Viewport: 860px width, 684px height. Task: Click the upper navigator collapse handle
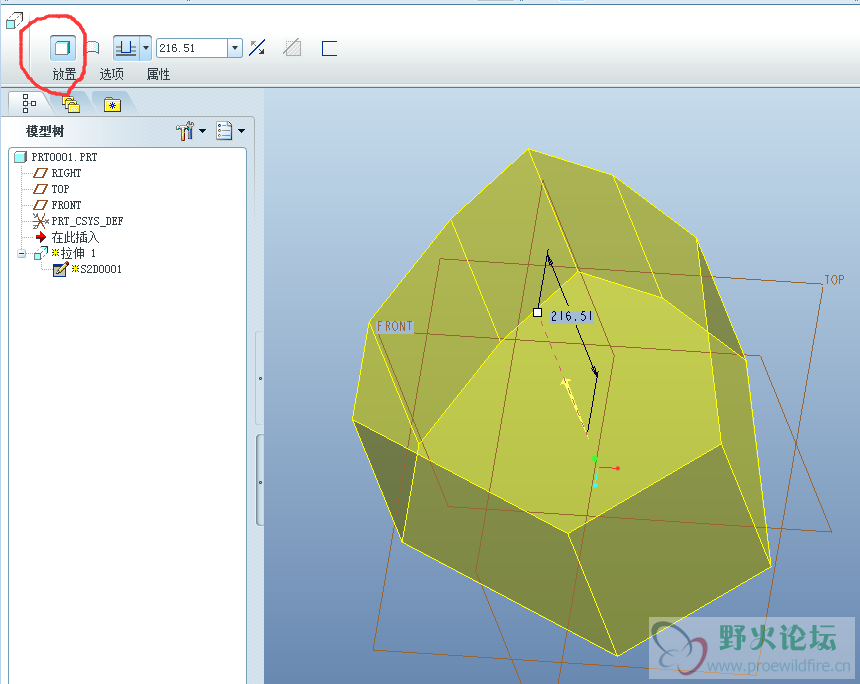tap(260, 378)
